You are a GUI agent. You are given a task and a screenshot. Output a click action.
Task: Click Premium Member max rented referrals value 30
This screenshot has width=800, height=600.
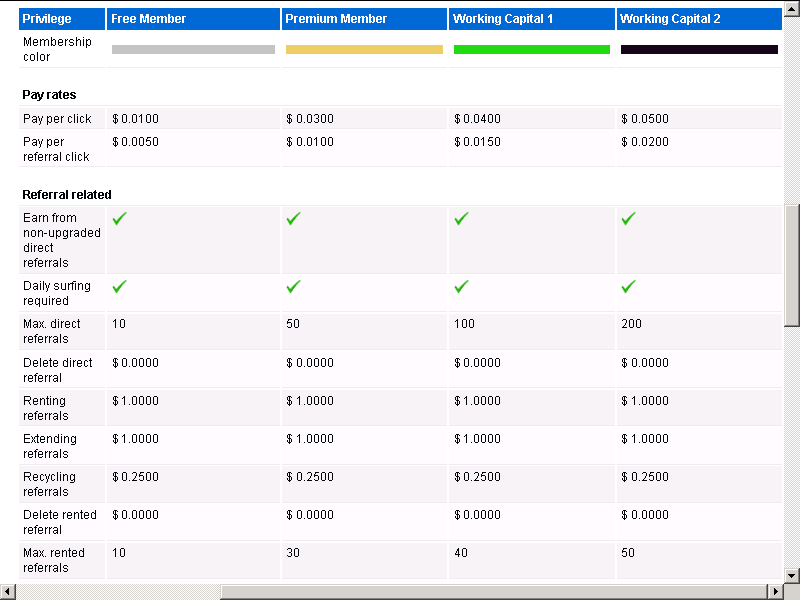[x=293, y=553]
